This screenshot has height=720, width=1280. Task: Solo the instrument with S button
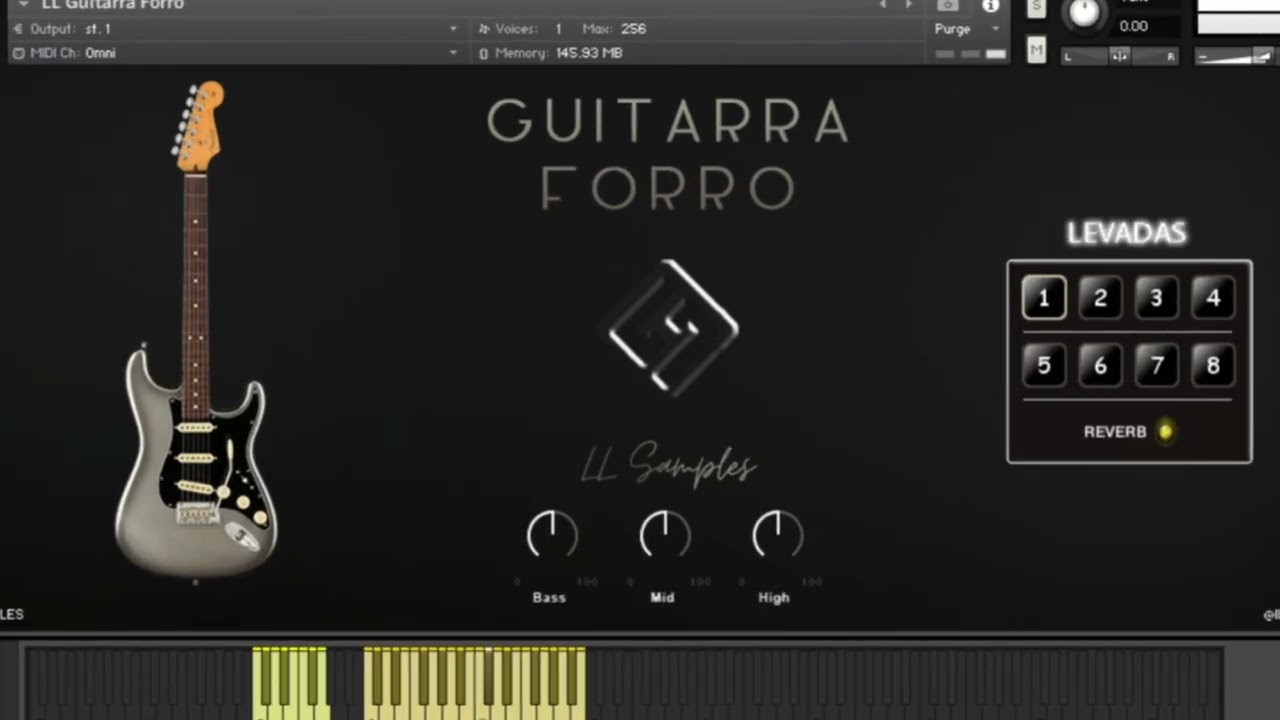pyautogui.click(x=1036, y=8)
